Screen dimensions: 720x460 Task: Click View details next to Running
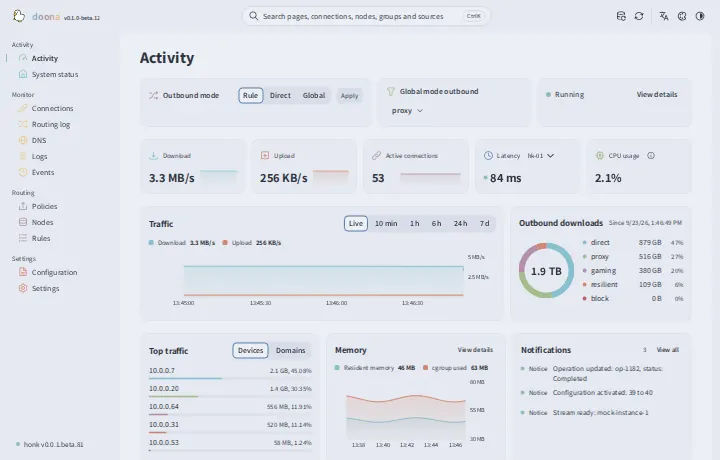click(657, 95)
